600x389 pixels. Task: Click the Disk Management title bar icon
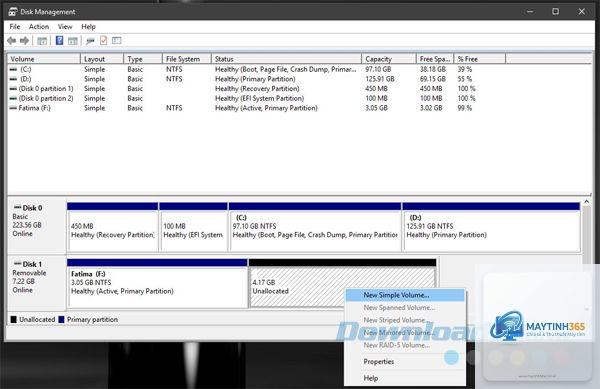[13, 11]
